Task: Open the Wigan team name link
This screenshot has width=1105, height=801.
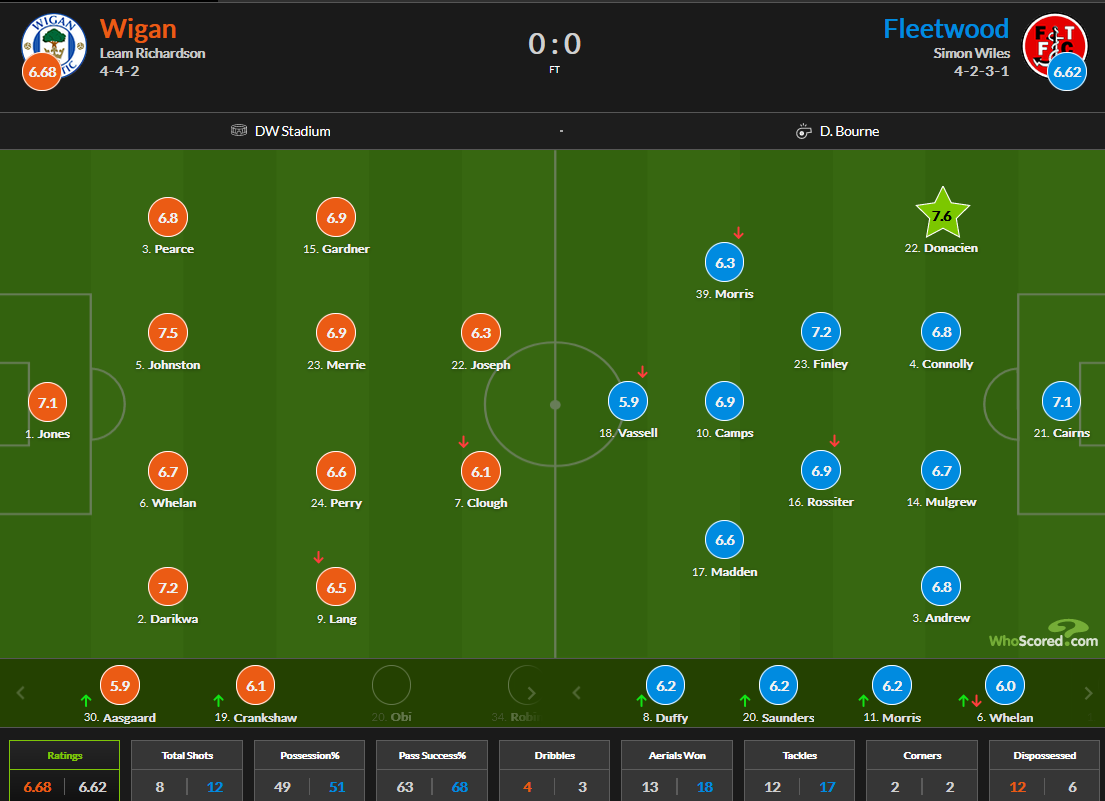Action: pos(138,28)
